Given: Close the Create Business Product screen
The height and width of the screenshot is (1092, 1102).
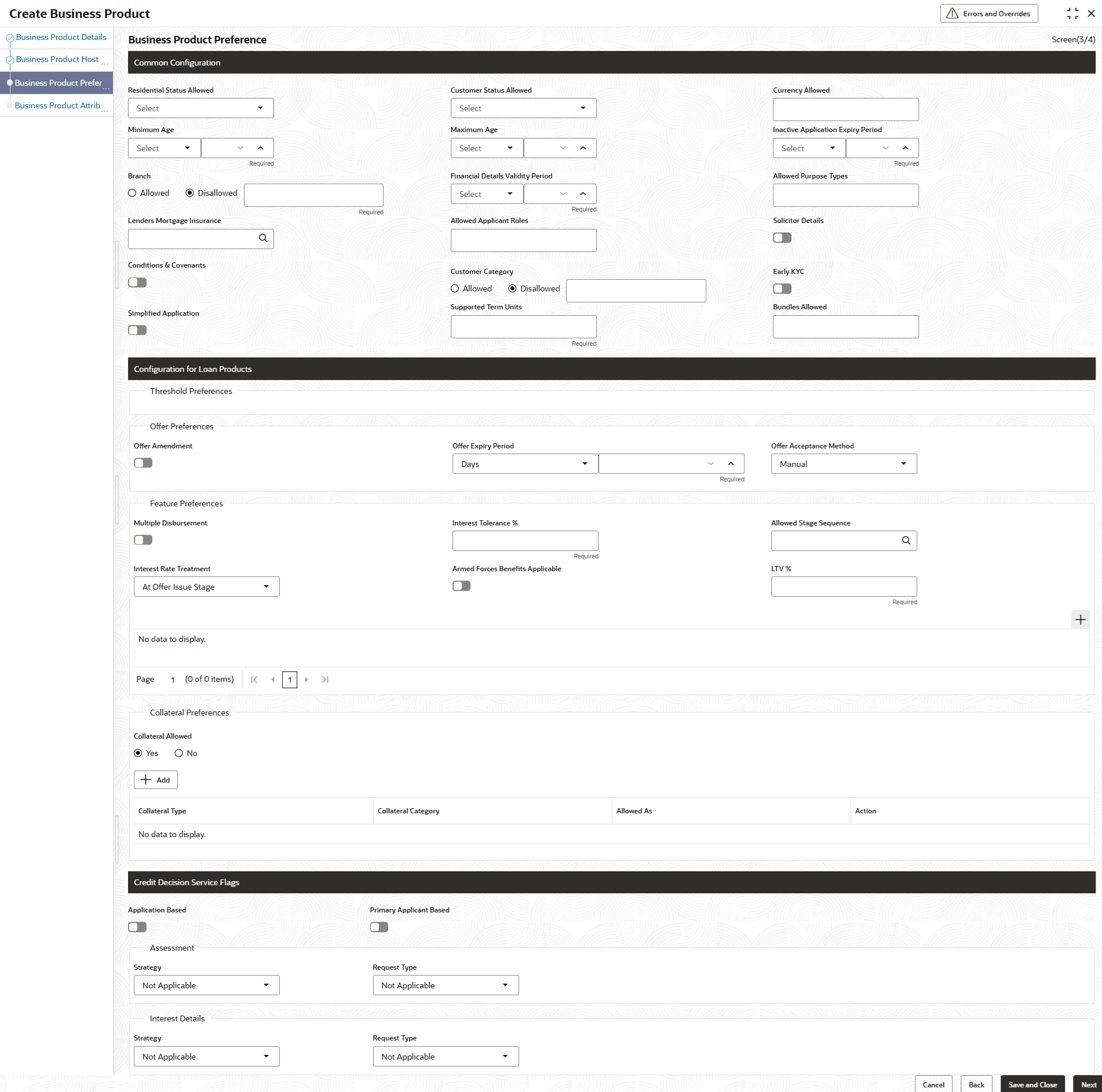Looking at the screenshot, I should pos(1091,13).
